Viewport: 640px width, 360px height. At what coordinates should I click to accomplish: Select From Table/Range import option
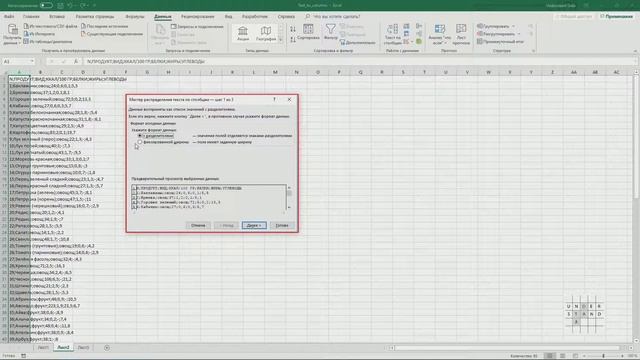[48, 42]
